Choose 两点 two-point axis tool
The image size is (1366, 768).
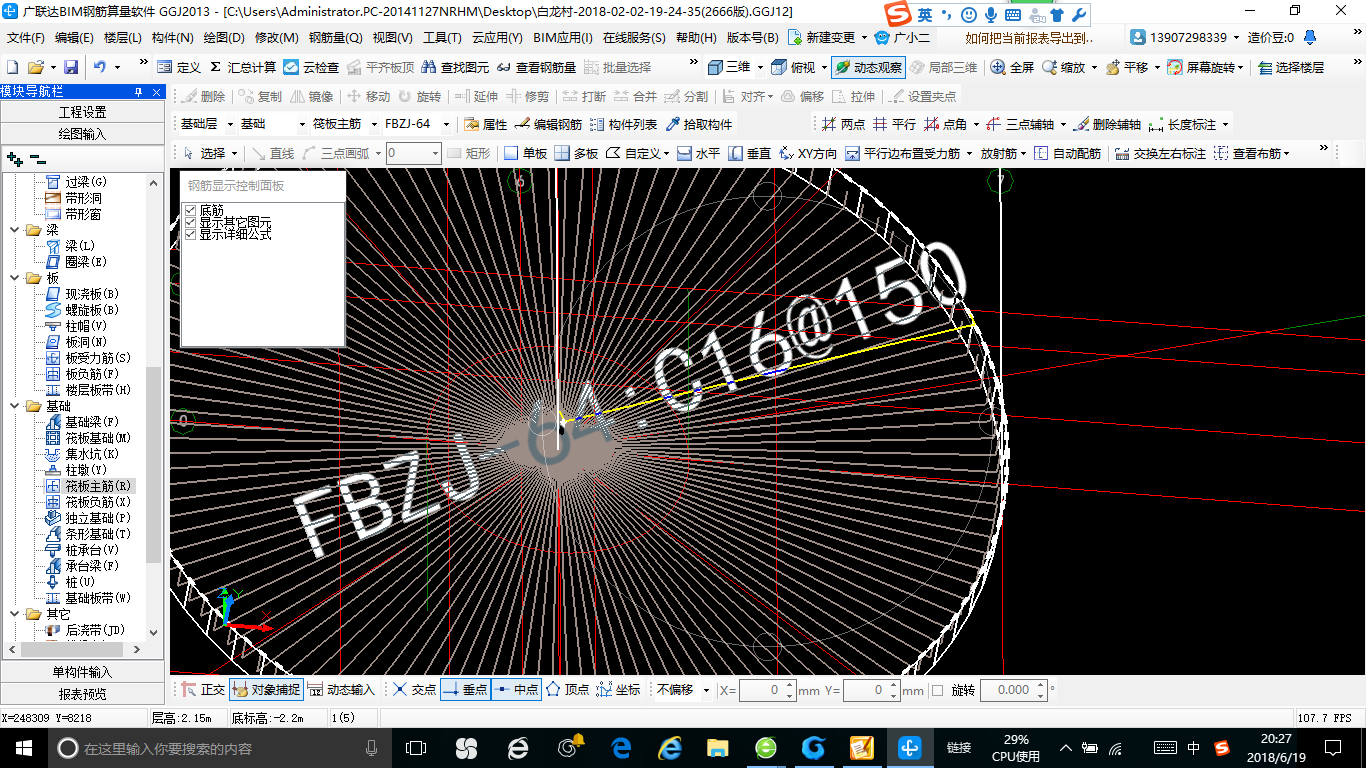coord(843,124)
